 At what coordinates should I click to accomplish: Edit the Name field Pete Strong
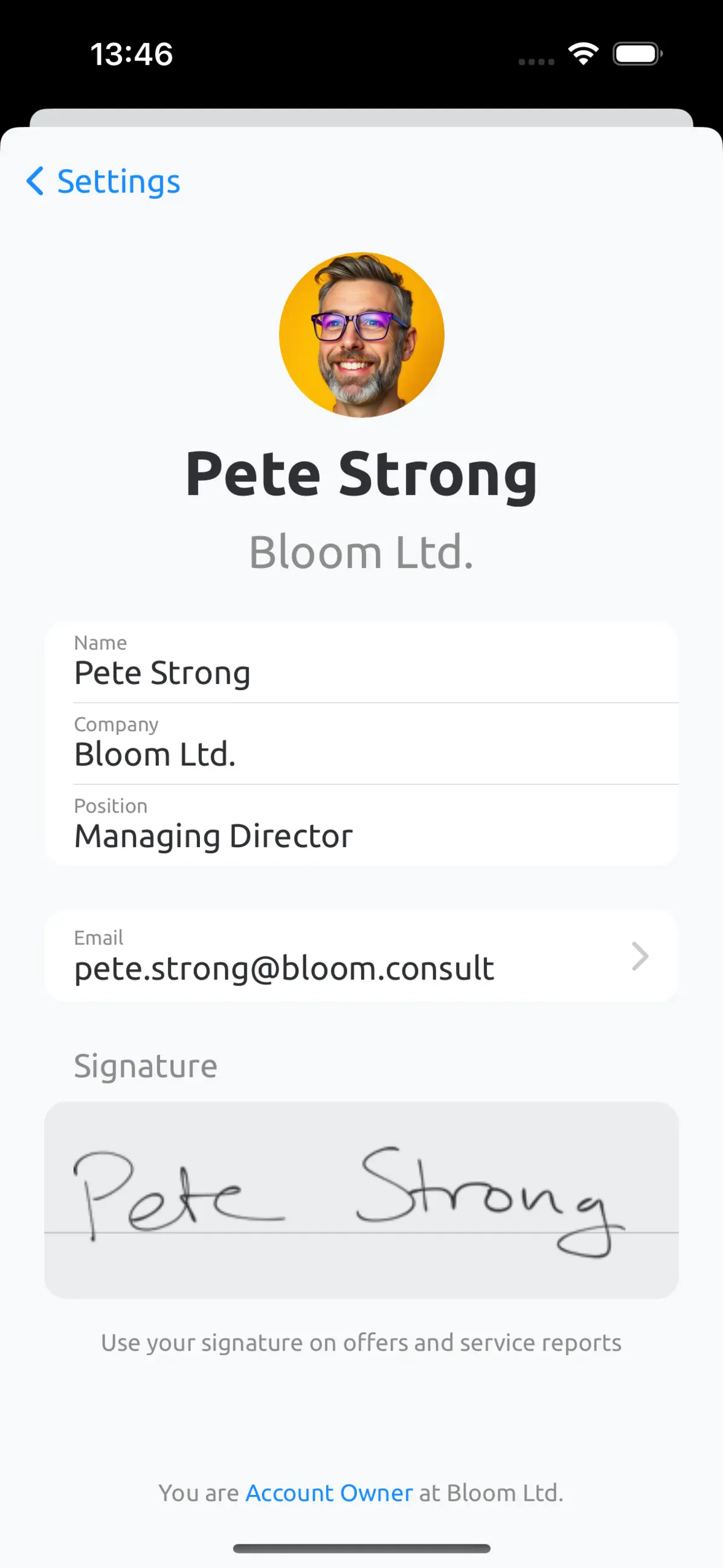pyautogui.click(x=361, y=662)
